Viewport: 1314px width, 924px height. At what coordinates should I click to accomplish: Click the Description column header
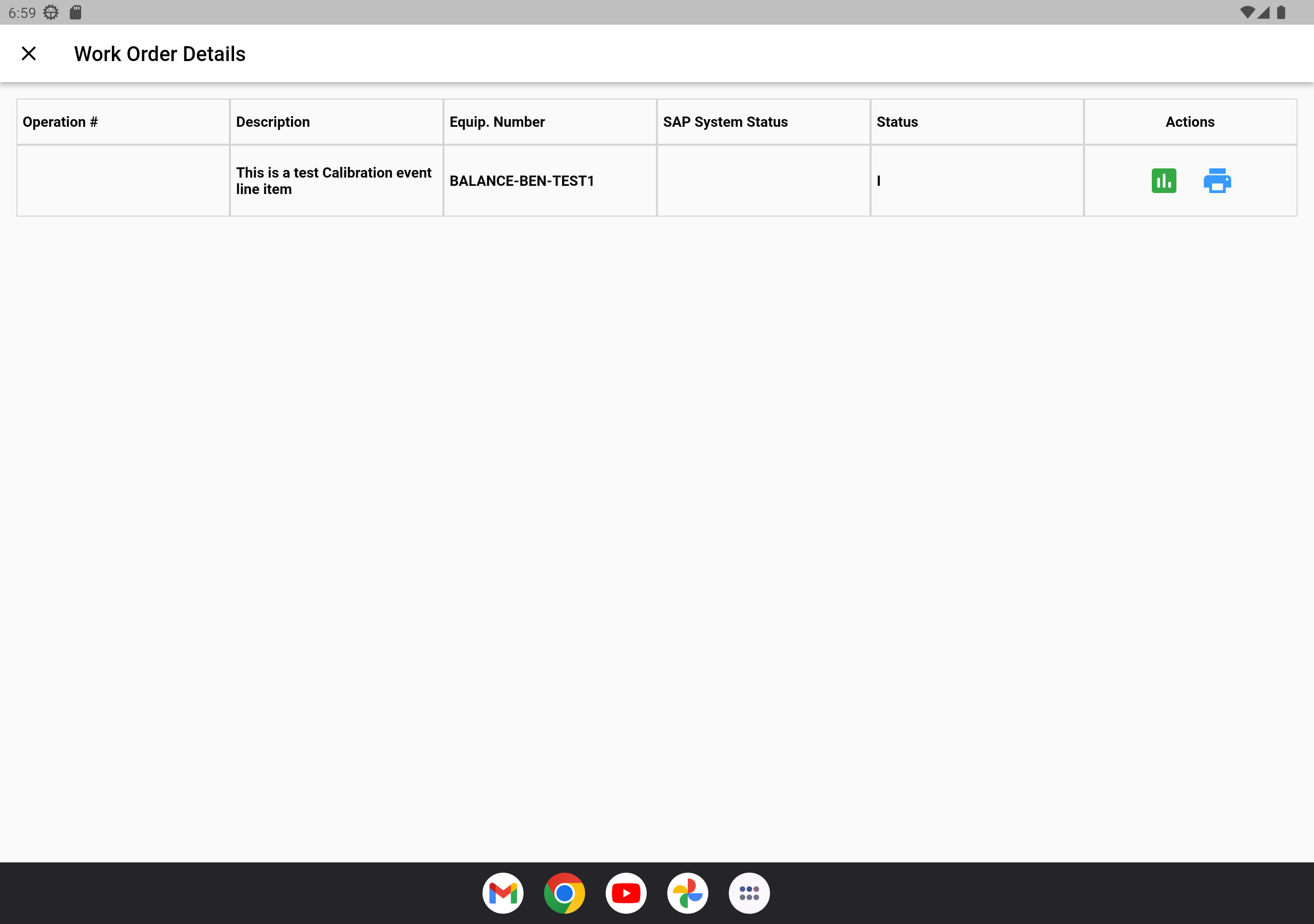tap(273, 122)
